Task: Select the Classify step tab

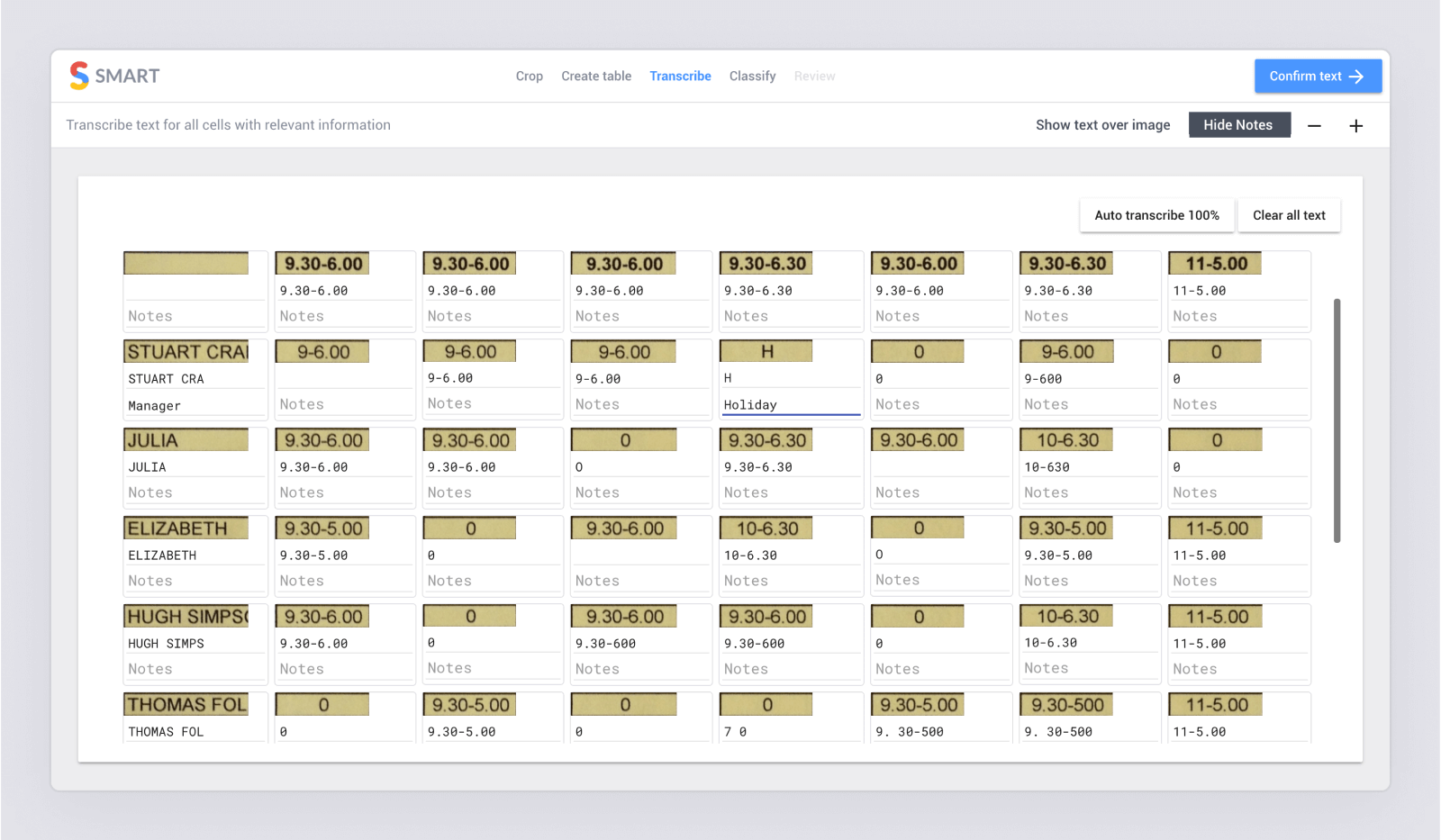Action: coord(752,77)
